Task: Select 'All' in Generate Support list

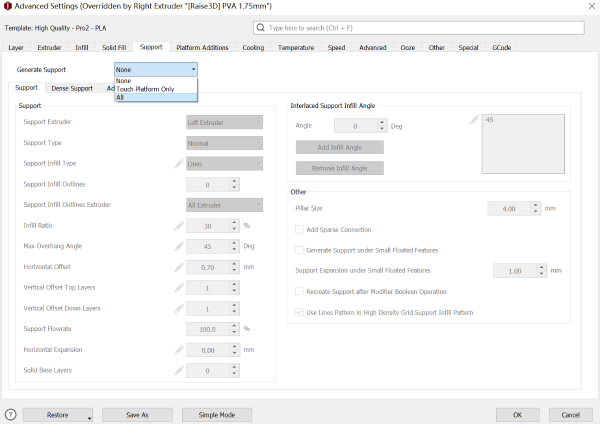Action: [x=121, y=97]
